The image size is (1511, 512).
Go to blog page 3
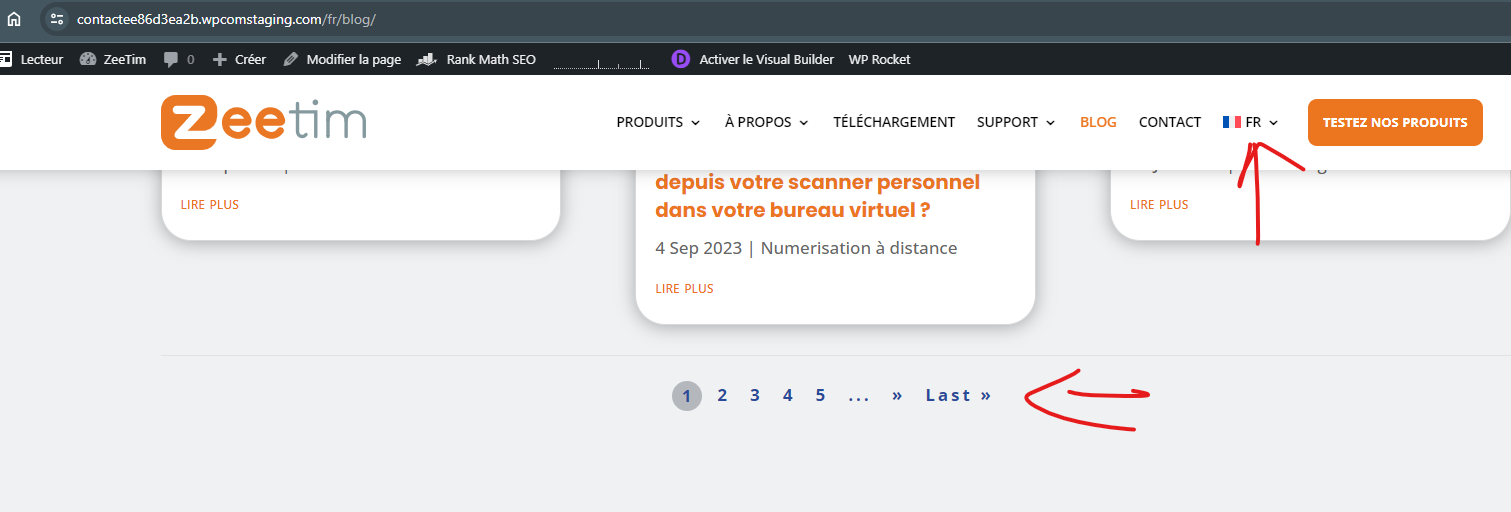pyautogui.click(x=755, y=395)
